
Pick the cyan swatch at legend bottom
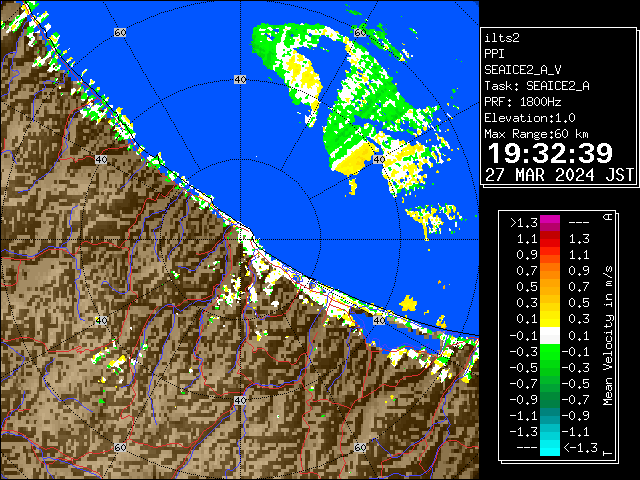point(550,448)
